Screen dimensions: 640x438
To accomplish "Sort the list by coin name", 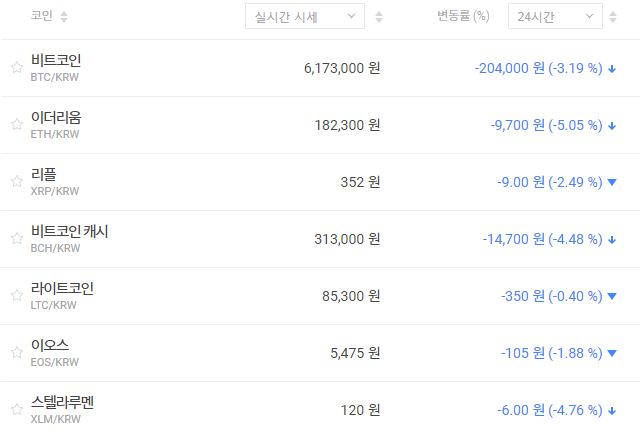I will click(65, 17).
